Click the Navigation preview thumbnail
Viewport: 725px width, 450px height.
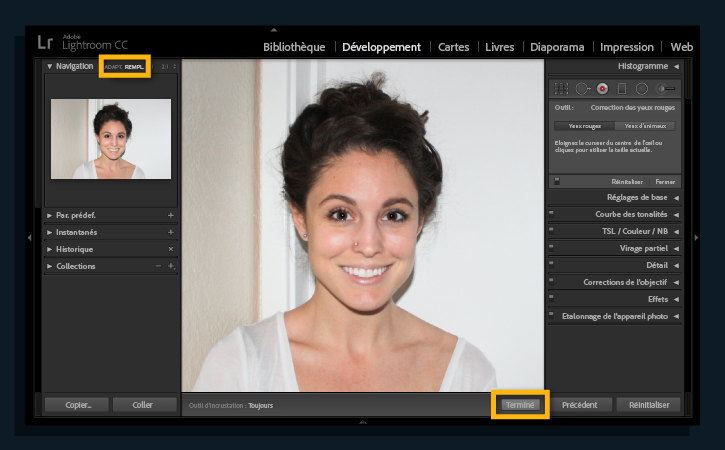pyautogui.click(x=111, y=139)
